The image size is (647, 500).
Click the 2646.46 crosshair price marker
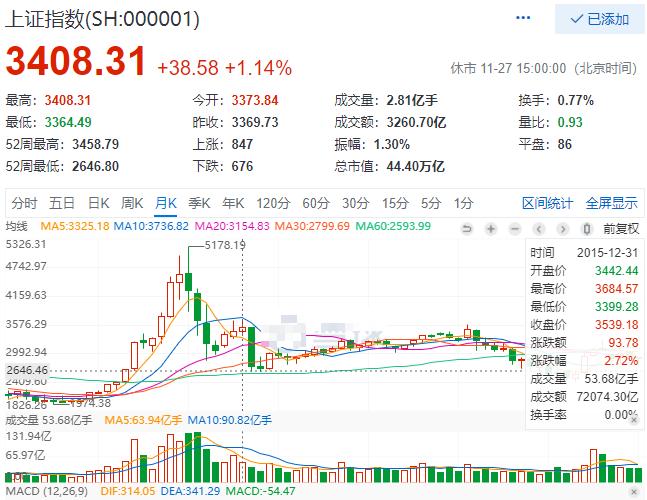(27, 370)
